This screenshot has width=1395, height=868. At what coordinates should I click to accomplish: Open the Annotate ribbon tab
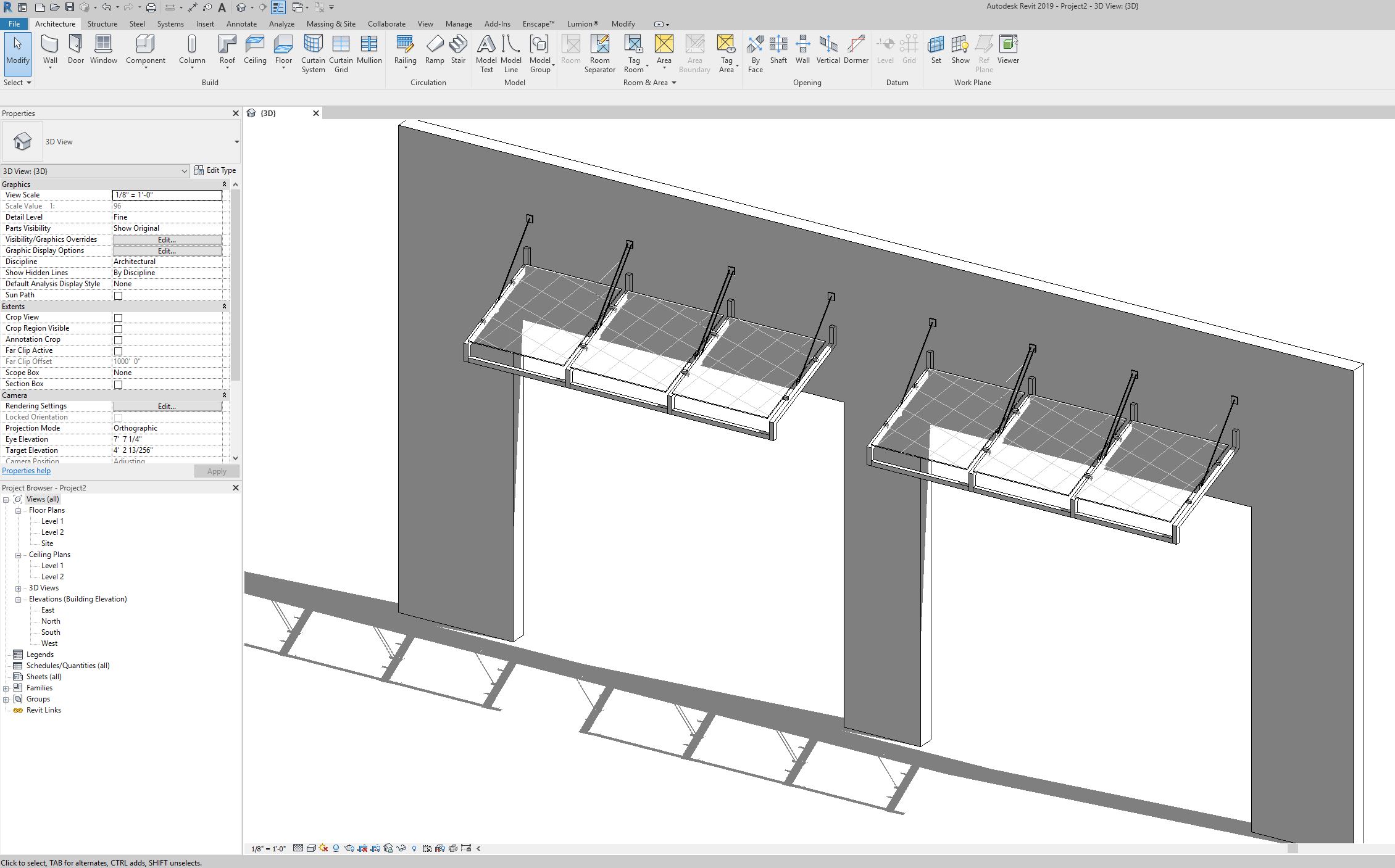(x=241, y=24)
